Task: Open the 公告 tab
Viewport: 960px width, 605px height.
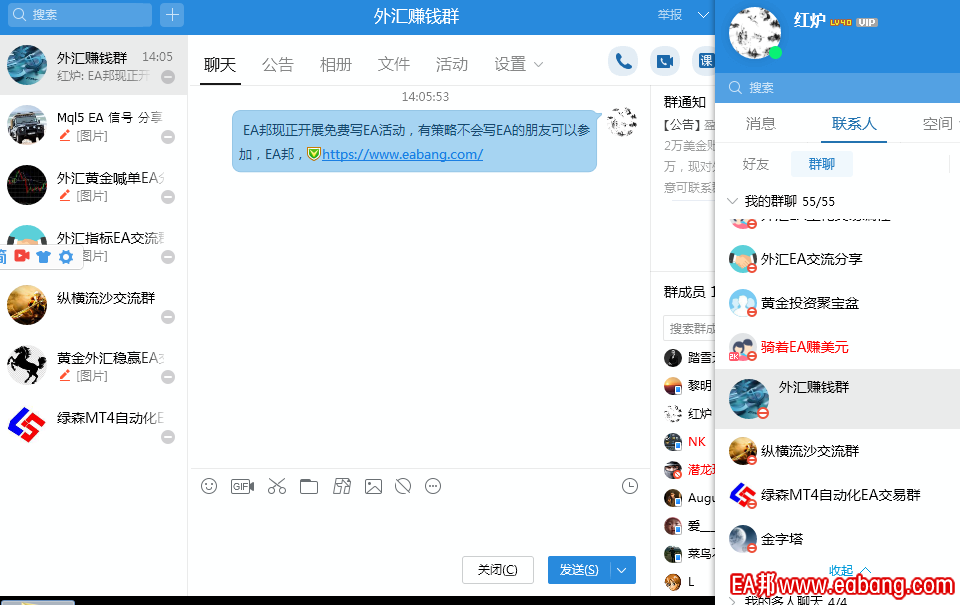Action: pyautogui.click(x=278, y=64)
